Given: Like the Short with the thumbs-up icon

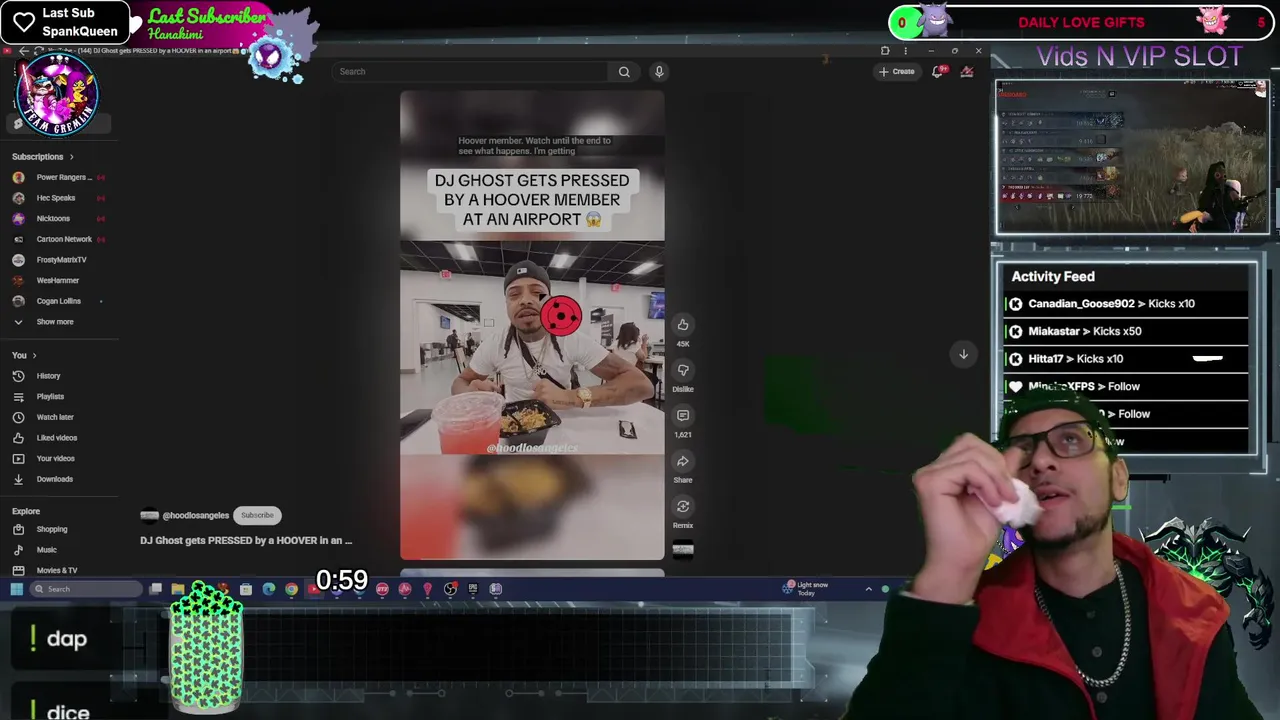Looking at the screenshot, I should coord(683,324).
